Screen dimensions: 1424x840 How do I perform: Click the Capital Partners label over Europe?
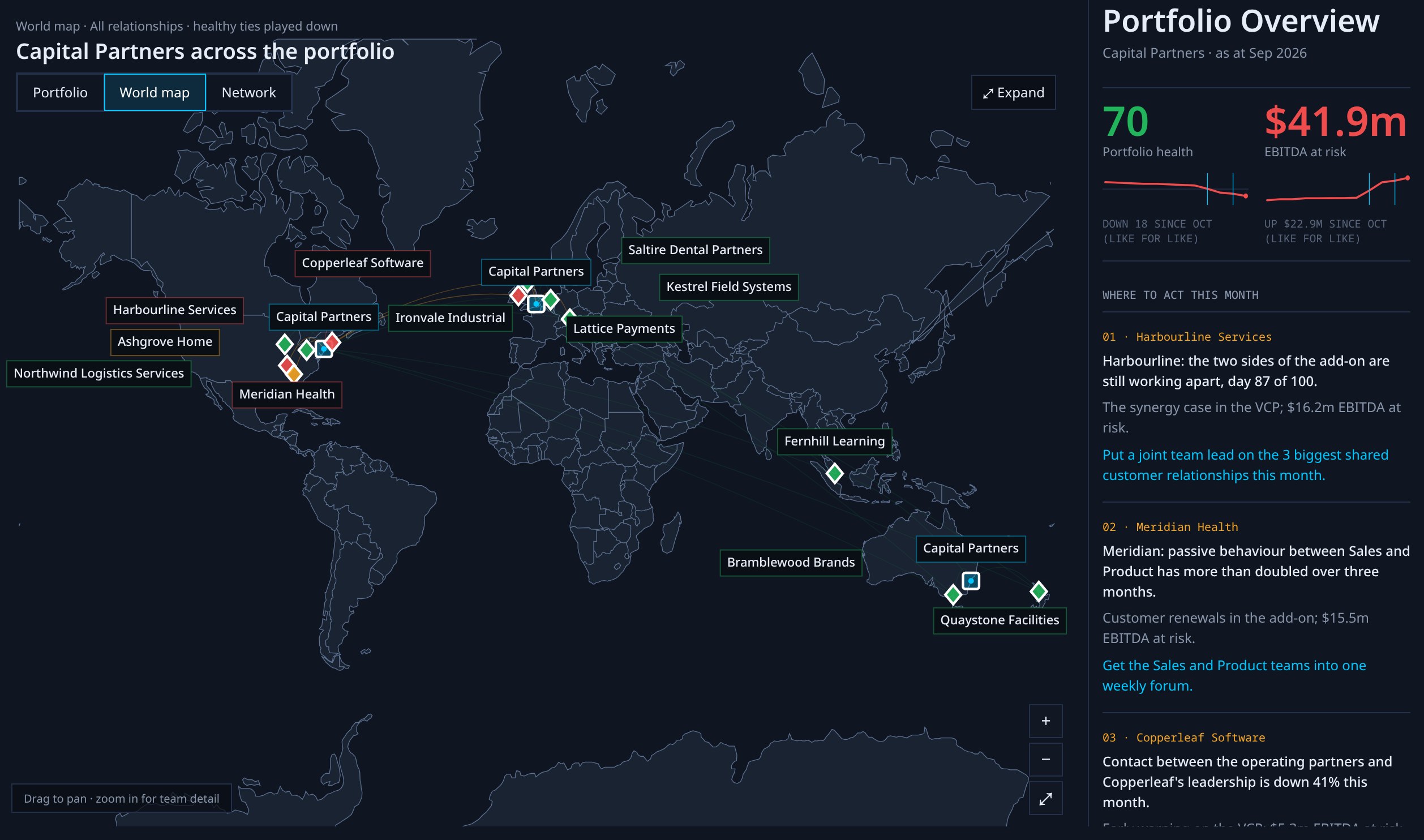[535, 272]
